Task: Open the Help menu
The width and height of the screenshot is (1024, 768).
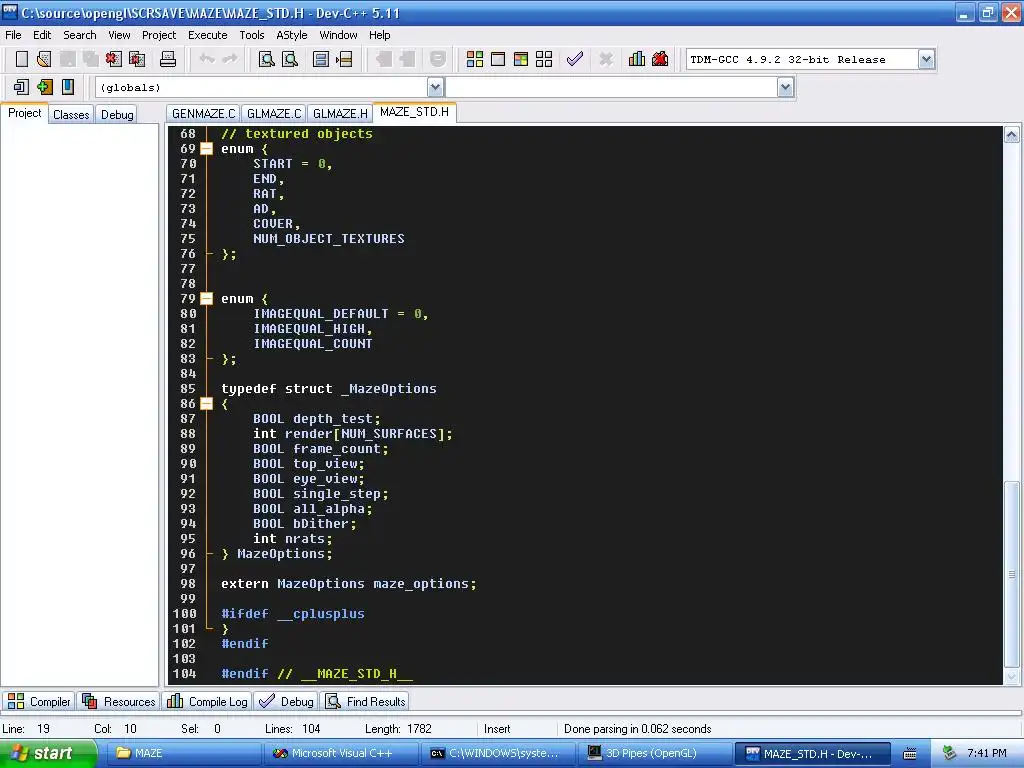Action: (x=379, y=35)
